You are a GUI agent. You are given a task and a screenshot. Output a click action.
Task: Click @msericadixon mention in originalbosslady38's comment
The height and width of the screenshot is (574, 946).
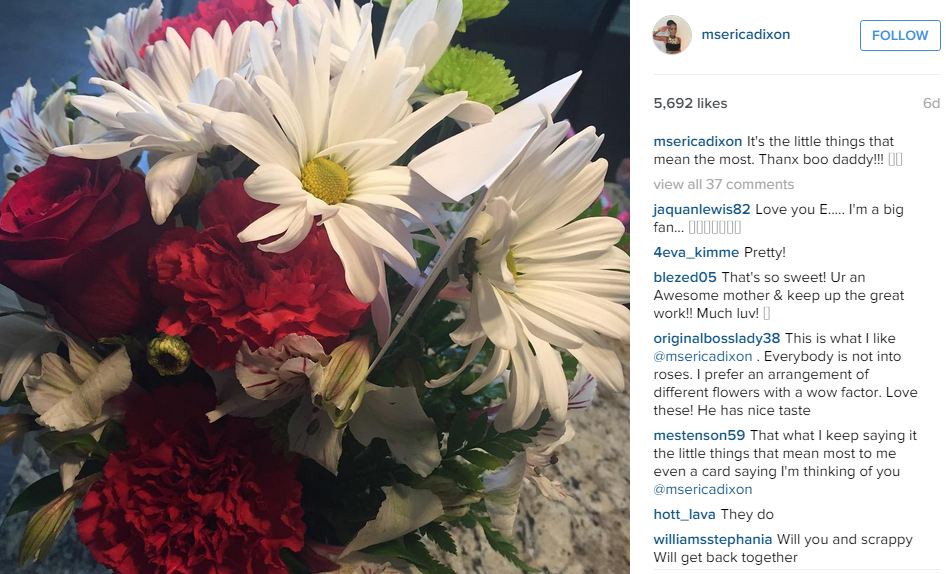[703, 356]
